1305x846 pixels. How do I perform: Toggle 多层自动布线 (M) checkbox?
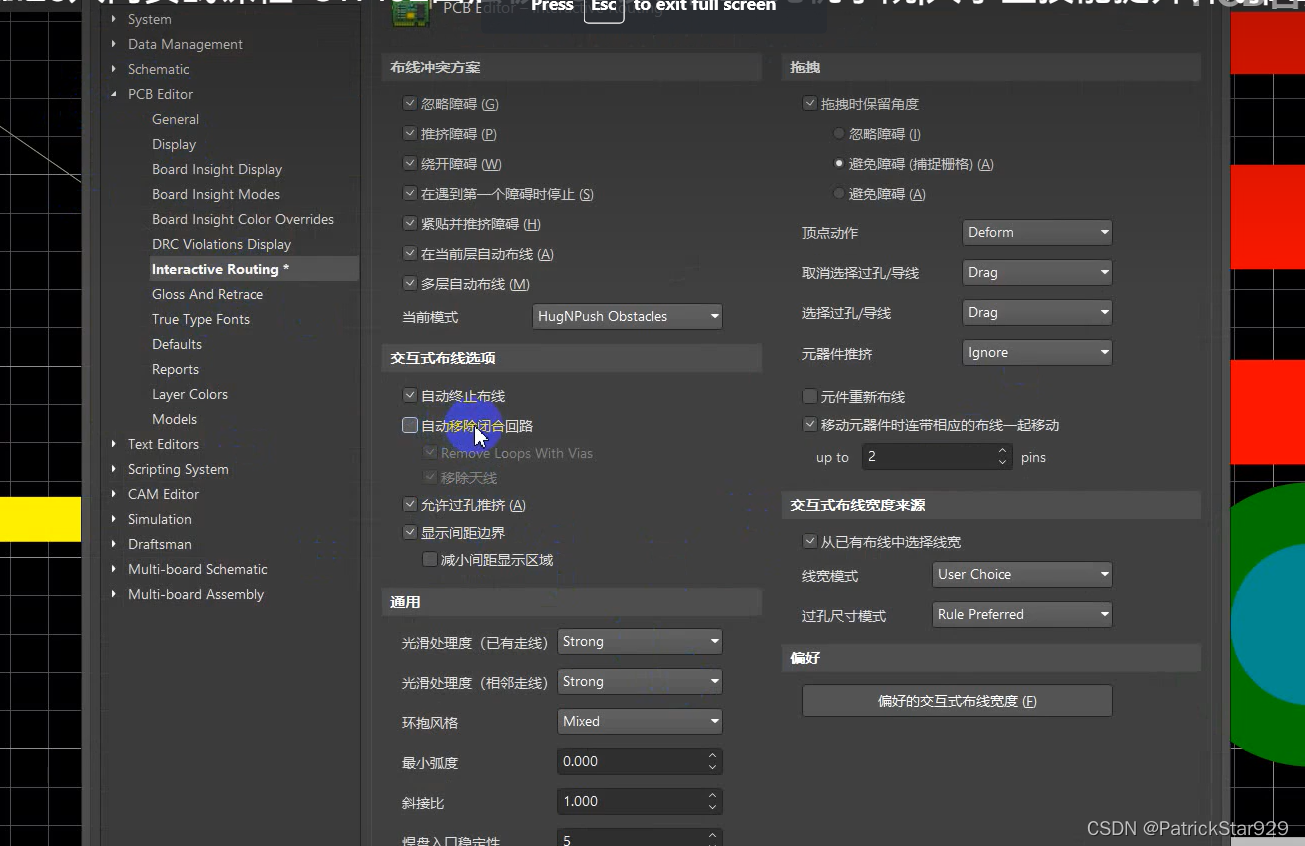410,283
